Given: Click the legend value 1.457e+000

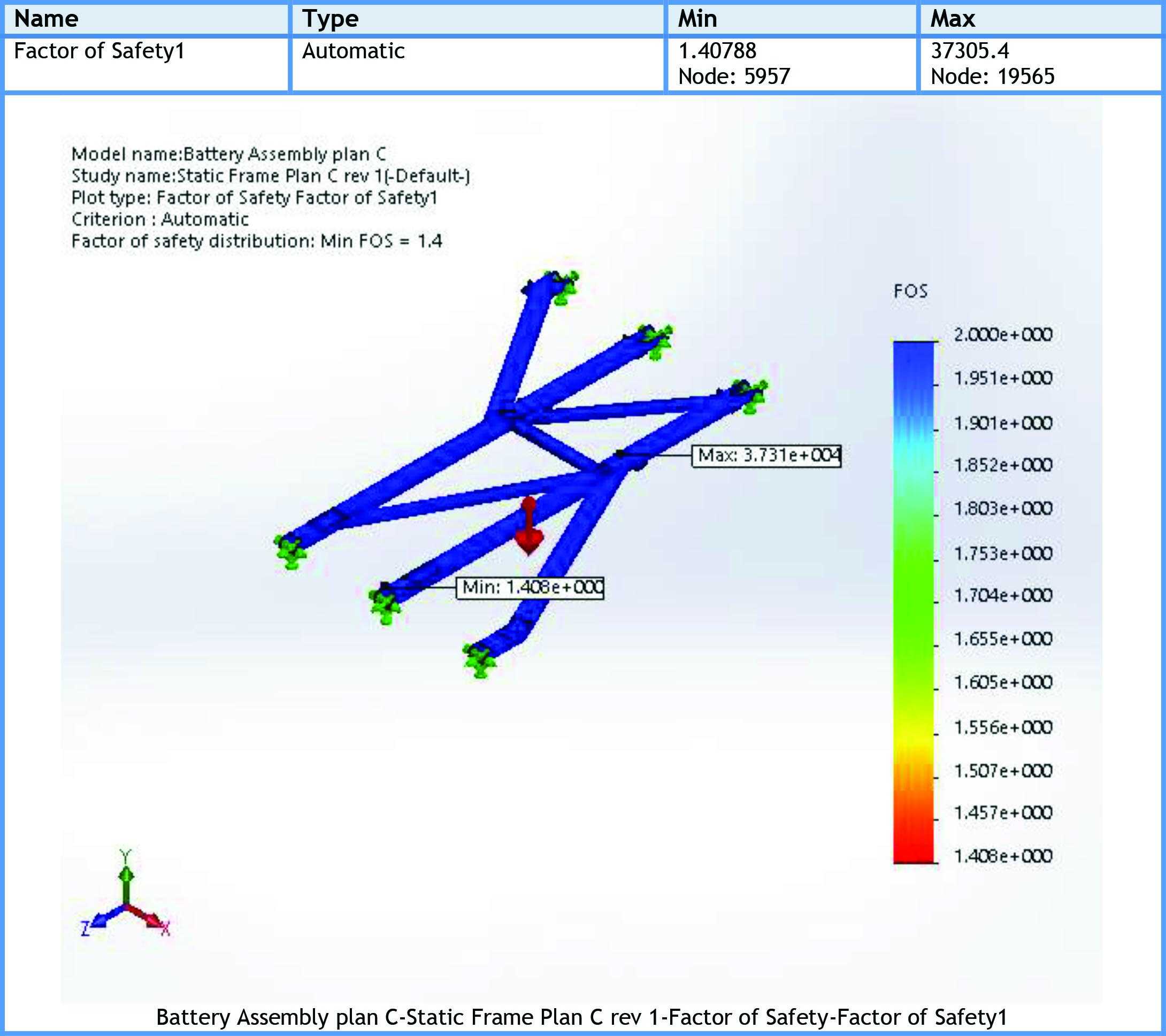Looking at the screenshot, I should (x=1003, y=812).
